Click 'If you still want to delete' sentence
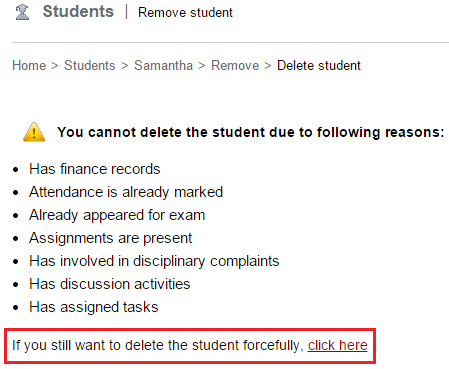Screen dimensions: 449x369 pos(158,345)
